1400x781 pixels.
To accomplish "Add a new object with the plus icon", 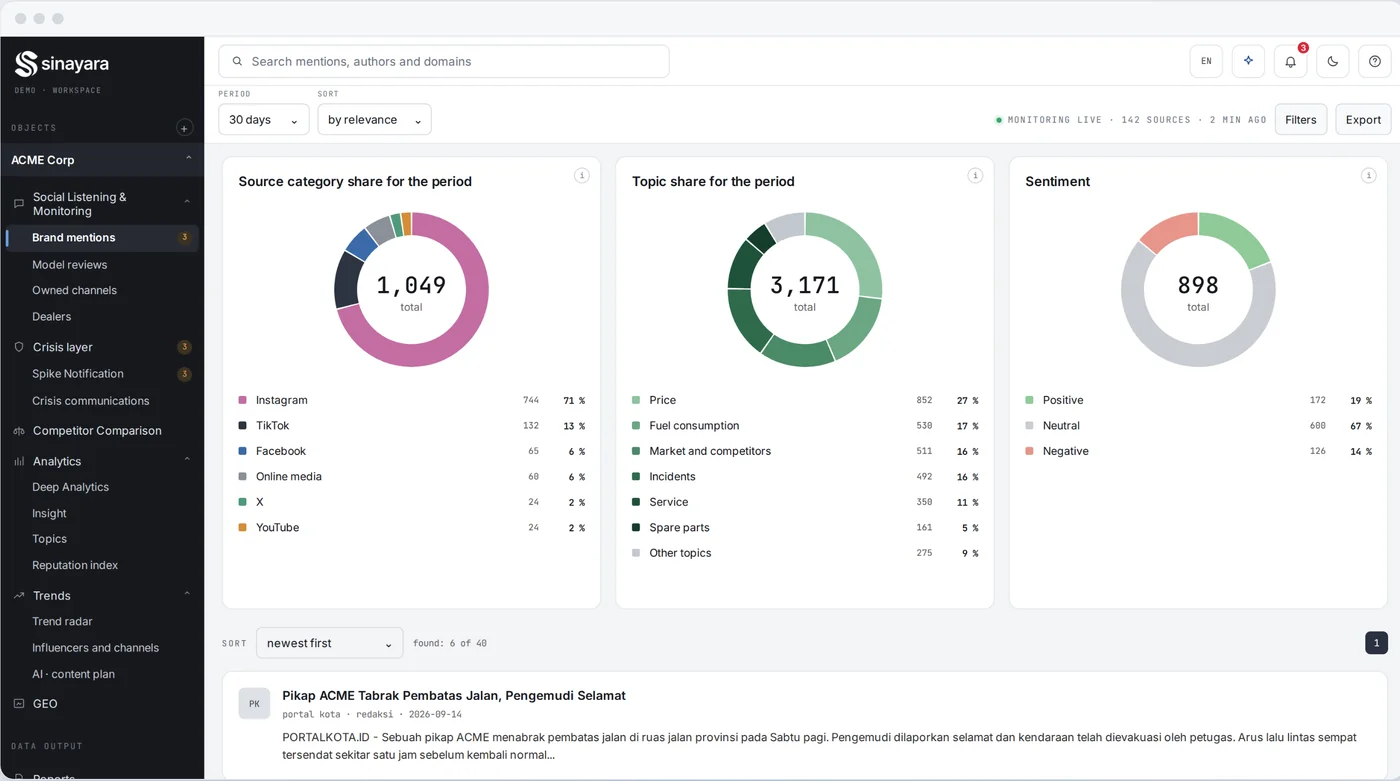I will [x=184, y=128].
